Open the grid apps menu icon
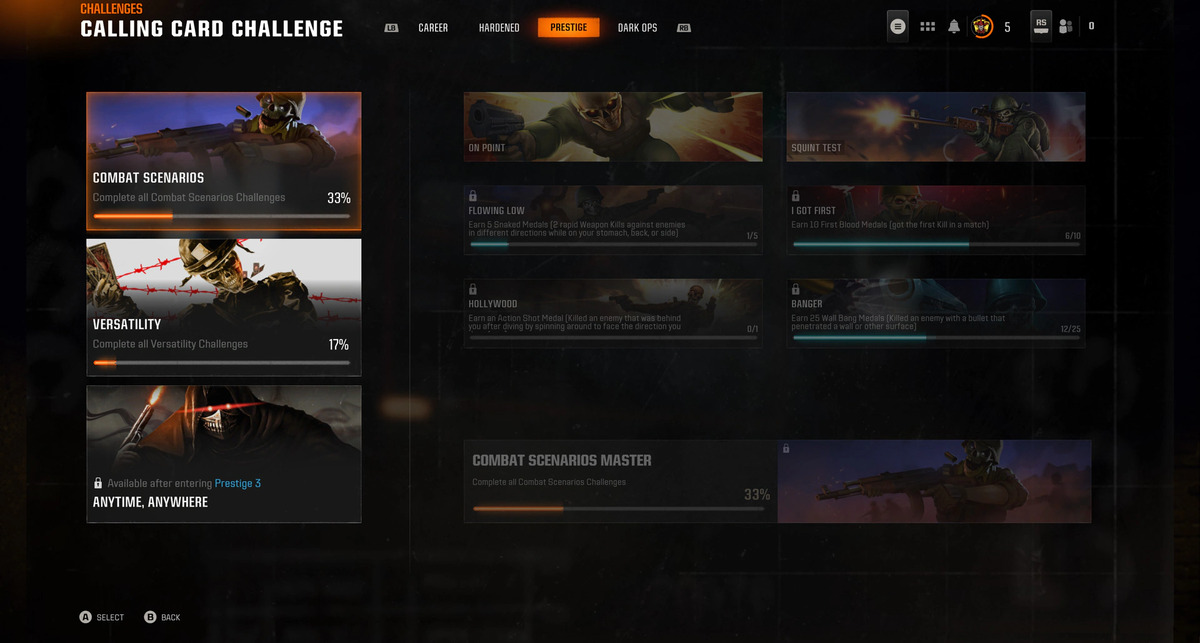 point(927,27)
